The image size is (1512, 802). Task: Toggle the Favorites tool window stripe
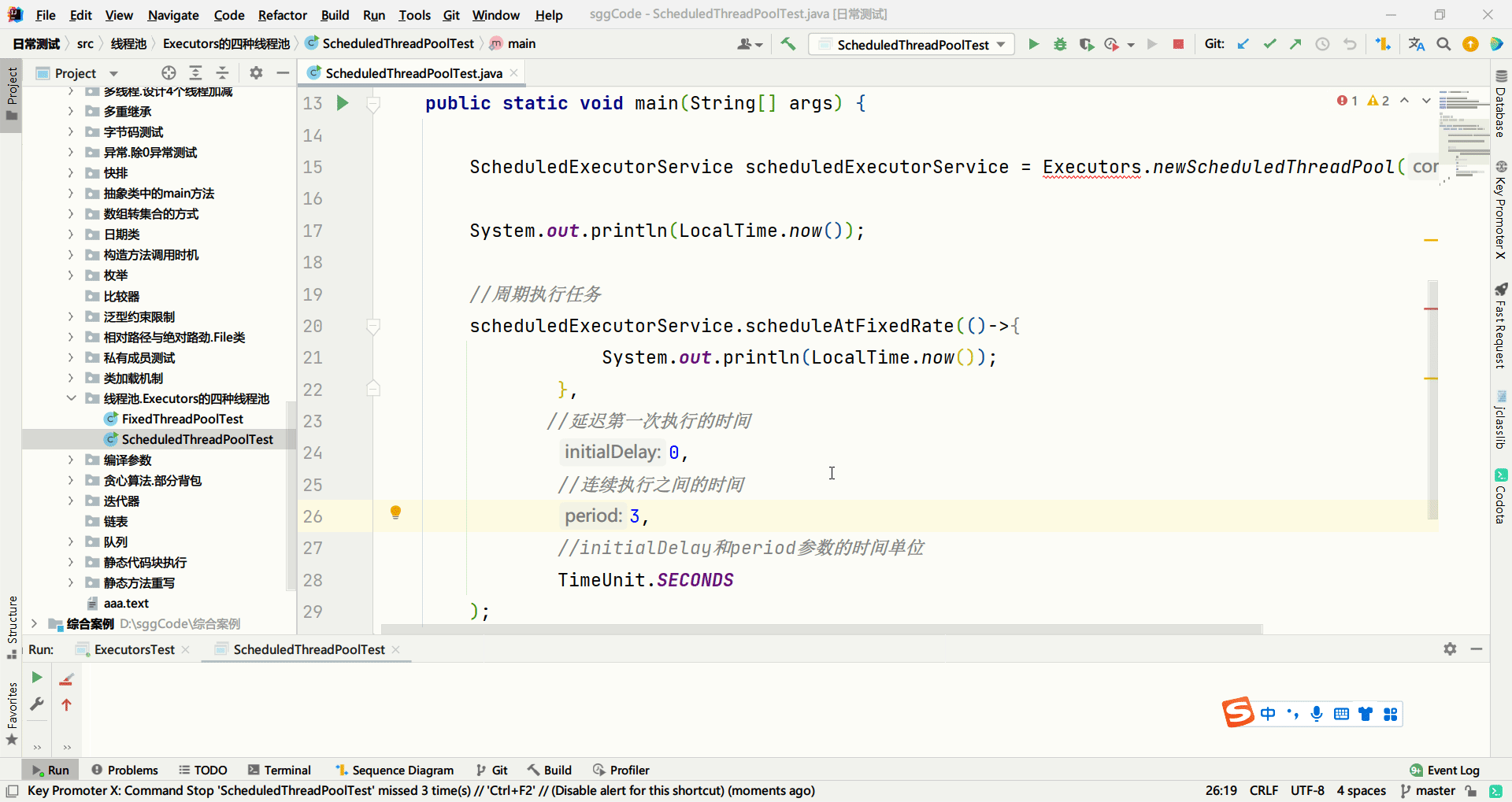pos(12,713)
